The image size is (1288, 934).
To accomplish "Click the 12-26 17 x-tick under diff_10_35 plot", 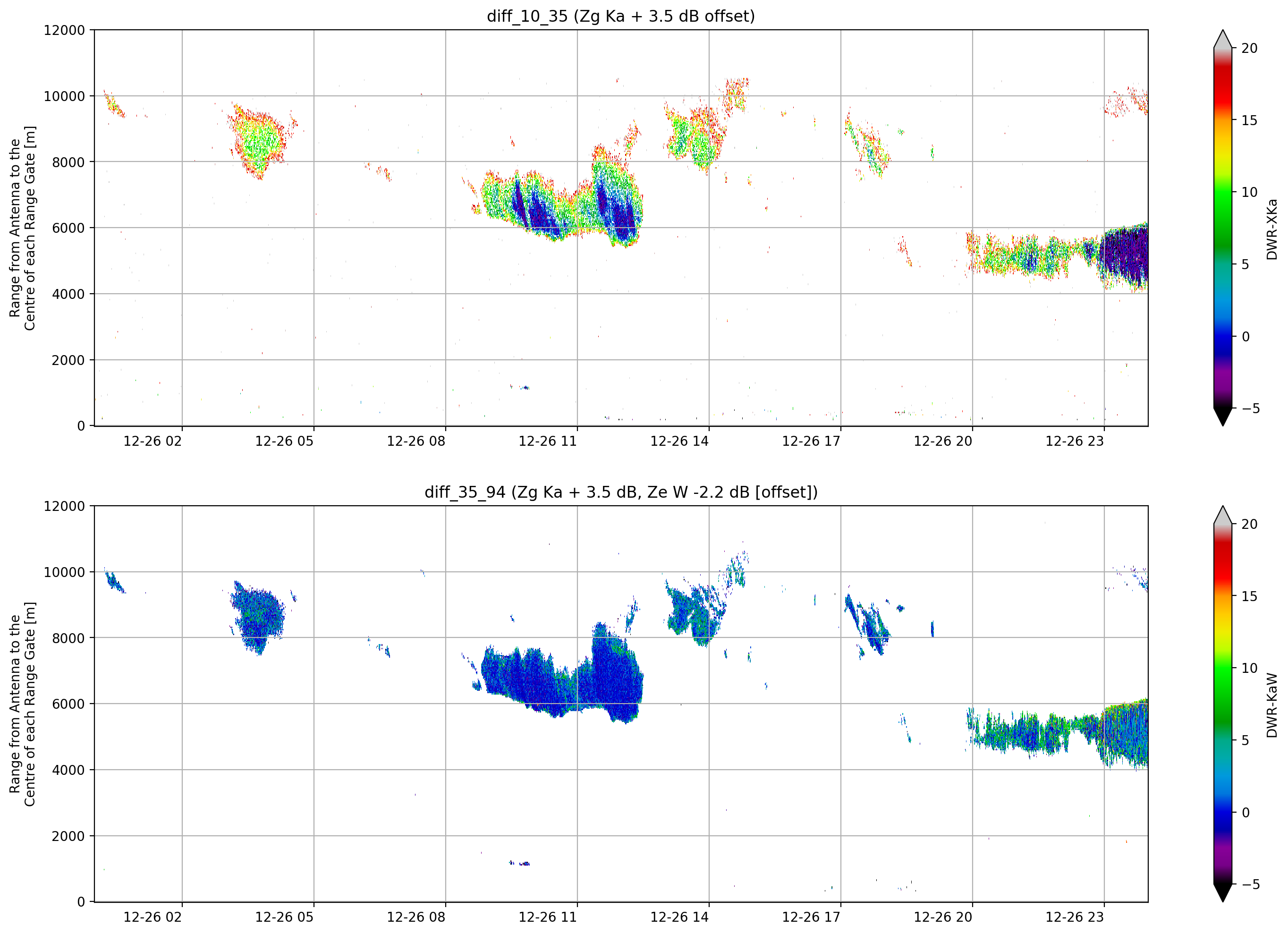I will point(812,442).
